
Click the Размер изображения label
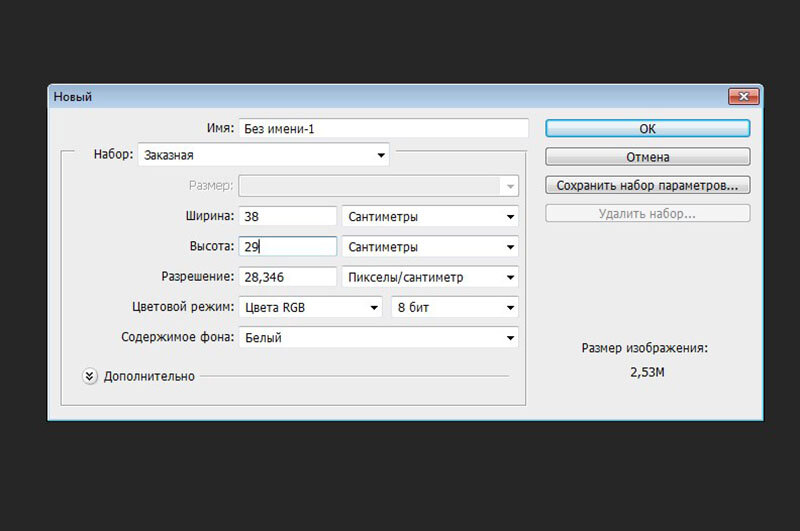click(644, 348)
